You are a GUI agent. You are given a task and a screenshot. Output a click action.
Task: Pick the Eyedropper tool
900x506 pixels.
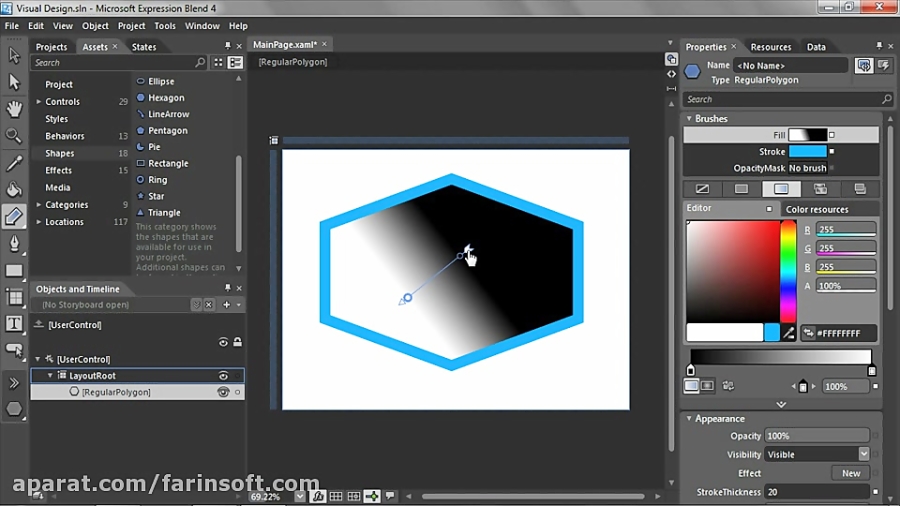pos(14,162)
